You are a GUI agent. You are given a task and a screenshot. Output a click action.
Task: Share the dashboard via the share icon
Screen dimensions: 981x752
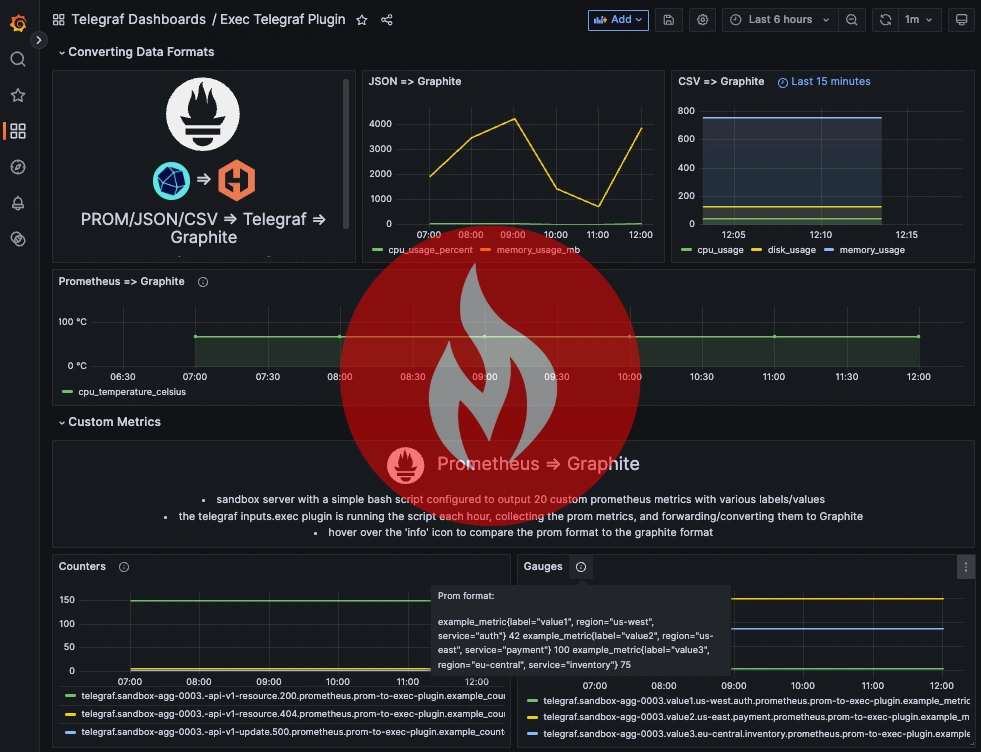click(387, 19)
